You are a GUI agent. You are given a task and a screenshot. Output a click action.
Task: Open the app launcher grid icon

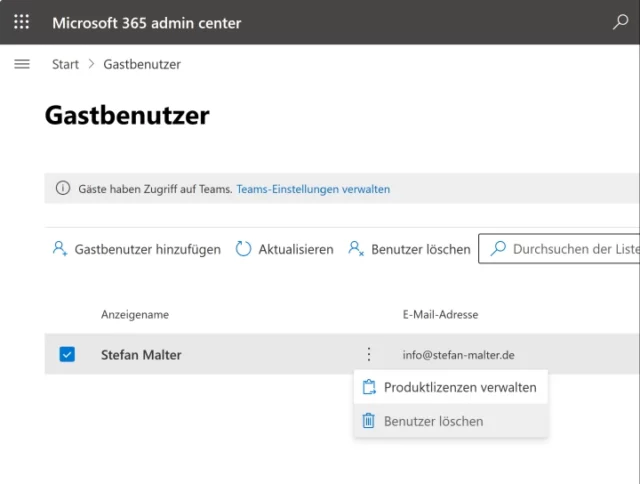coord(22,22)
